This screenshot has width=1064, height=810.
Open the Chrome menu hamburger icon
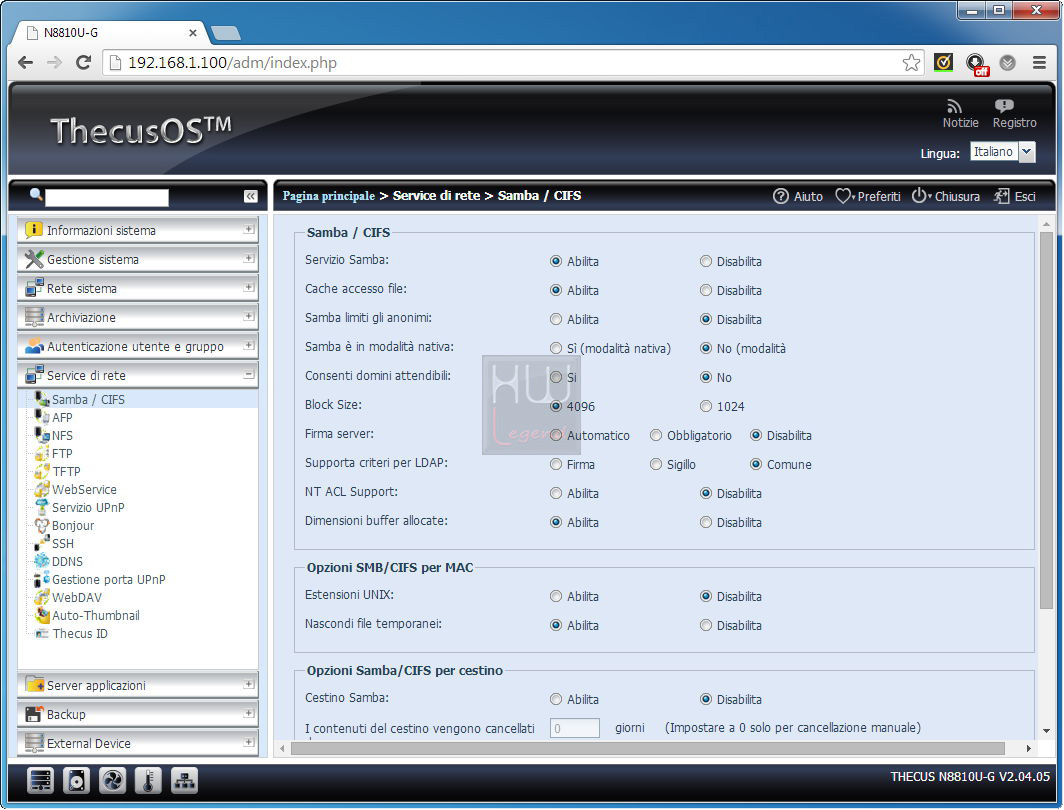[1039, 62]
